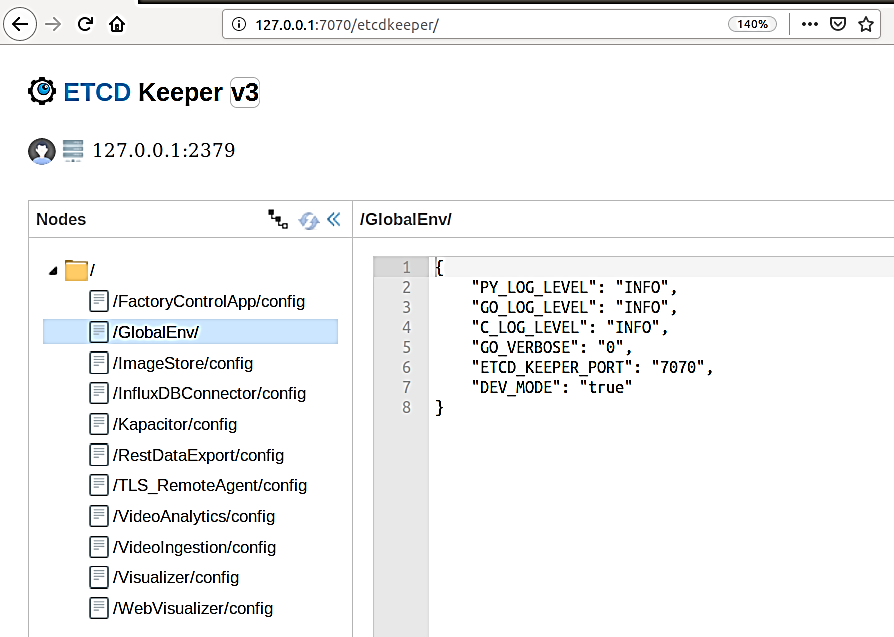This screenshot has height=637, width=894.
Task: Refresh the etcd node tree
Action: 308,219
